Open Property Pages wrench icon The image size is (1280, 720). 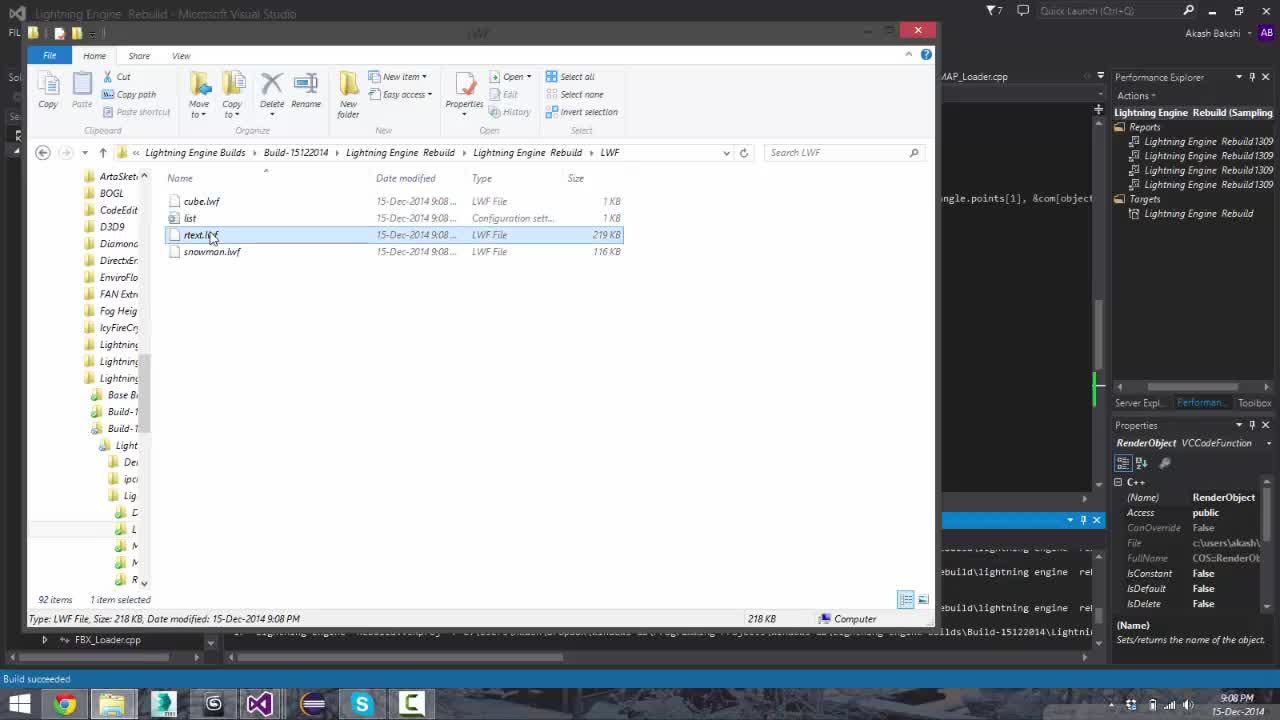[x=1165, y=463]
